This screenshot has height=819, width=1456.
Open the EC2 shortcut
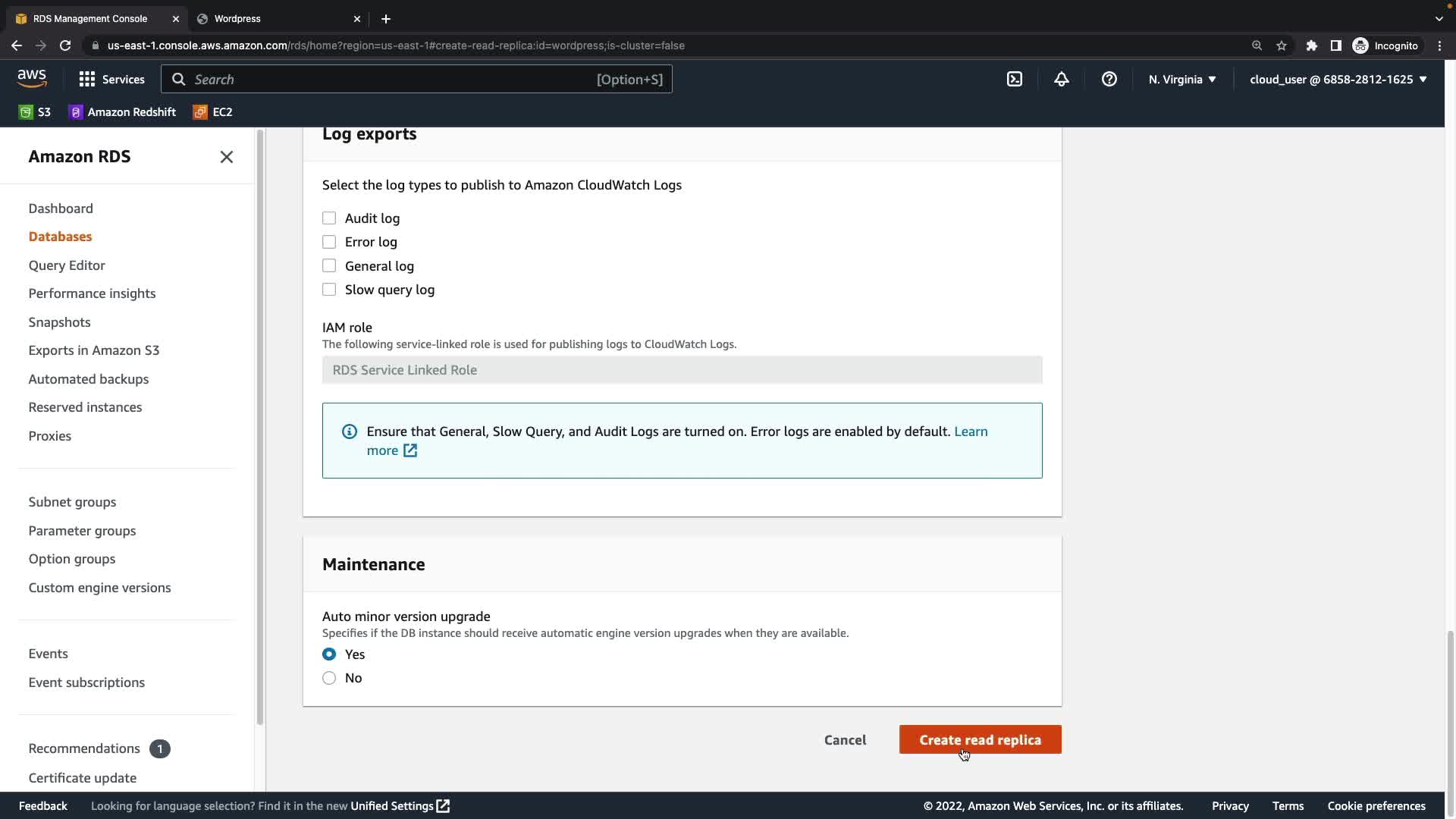[213, 112]
